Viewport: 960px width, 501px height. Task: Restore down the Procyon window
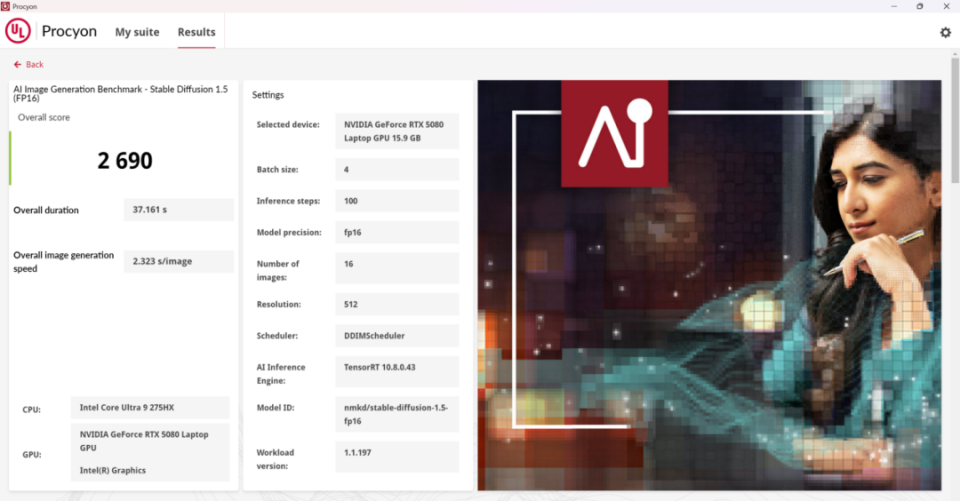(x=920, y=6)
